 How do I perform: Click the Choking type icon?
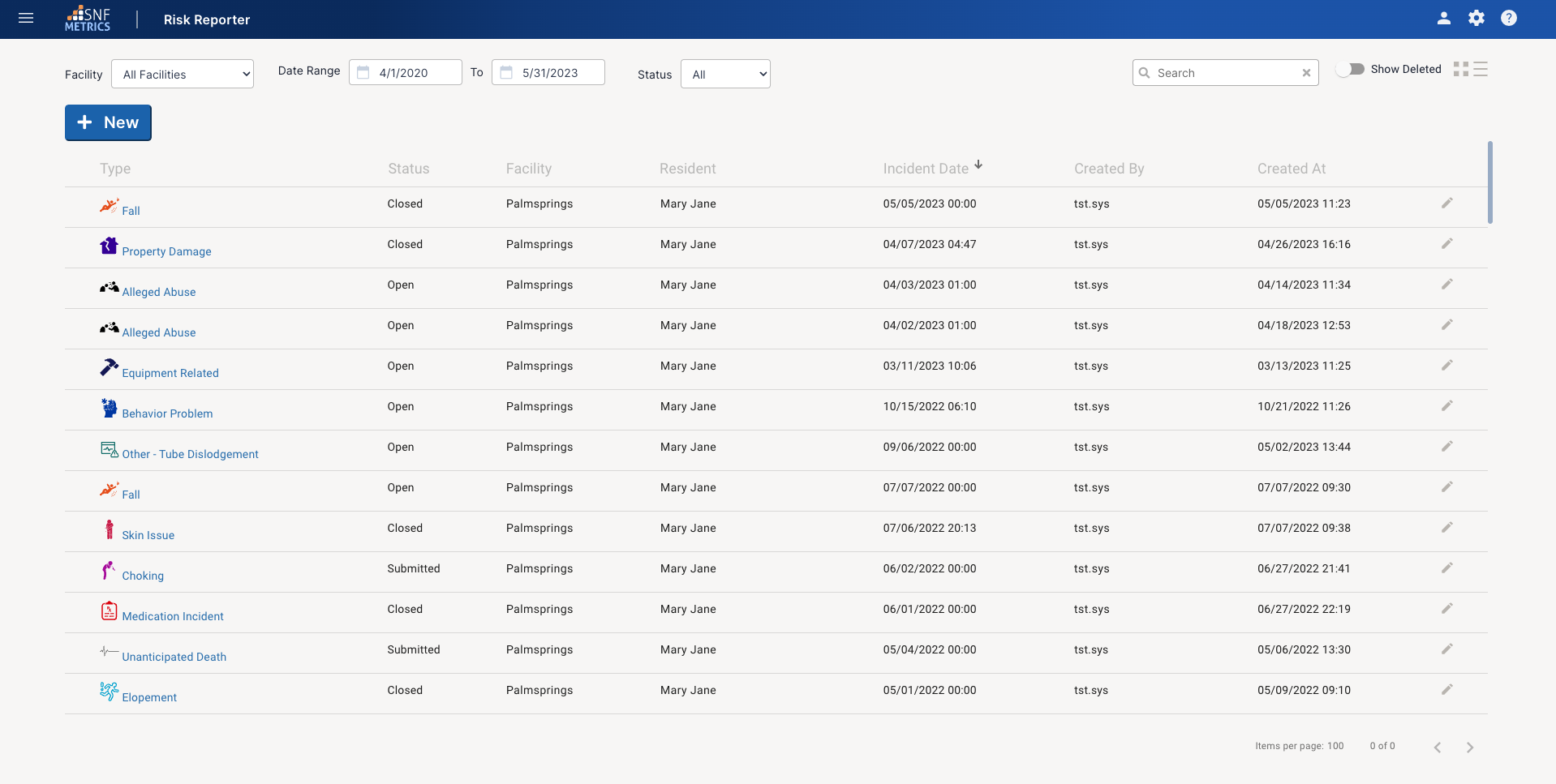pos(109,570)
